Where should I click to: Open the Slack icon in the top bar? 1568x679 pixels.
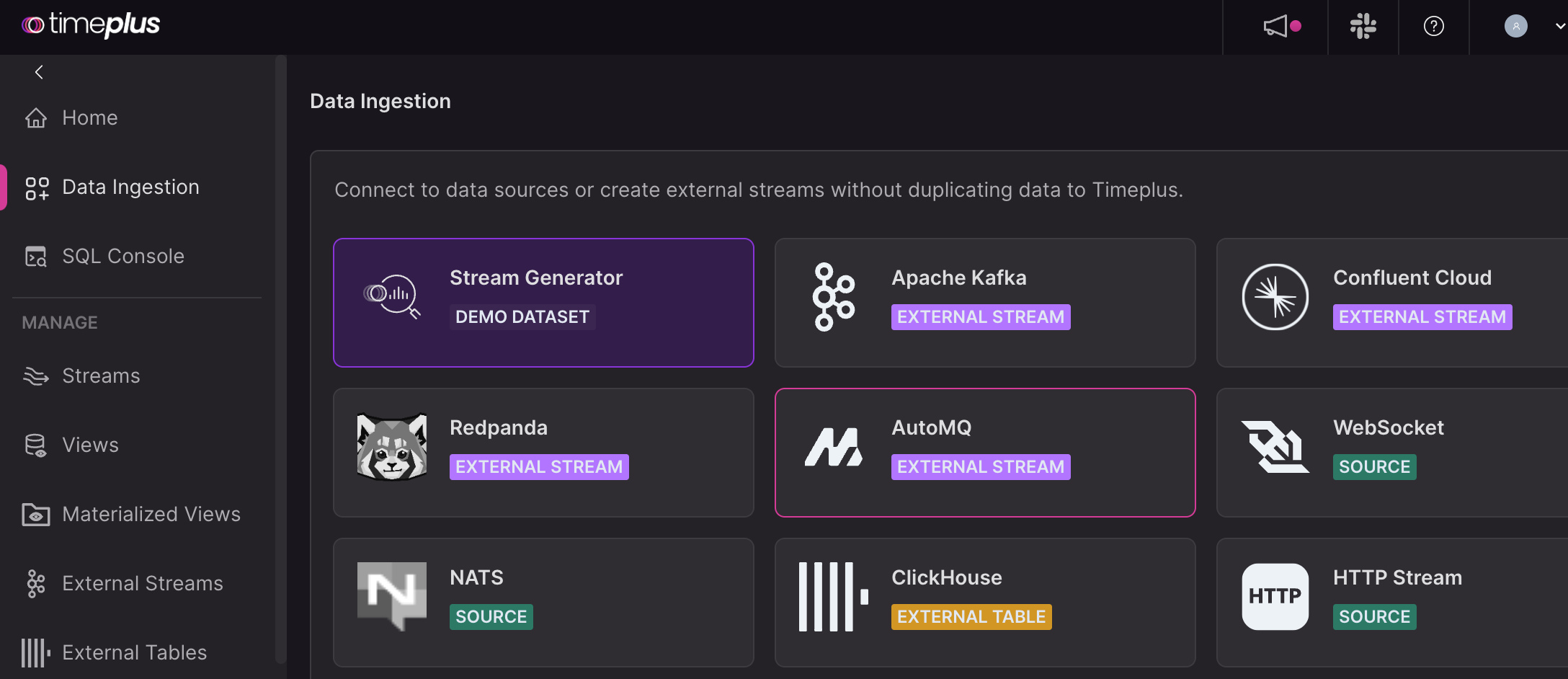click(x=1363, y=27)
